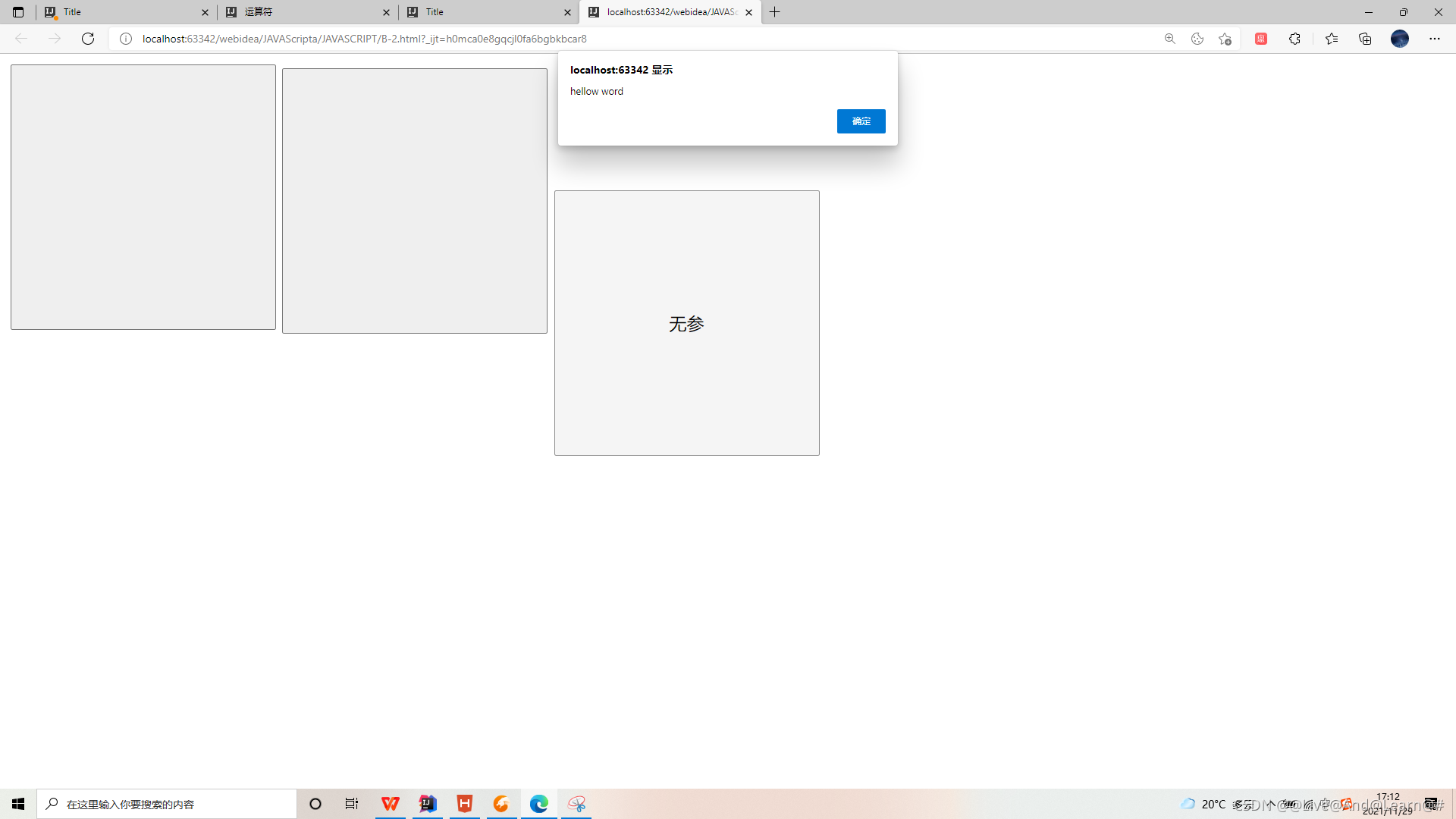Open Collections panel
1456x819 pixels.
[x=1365, y=39]
